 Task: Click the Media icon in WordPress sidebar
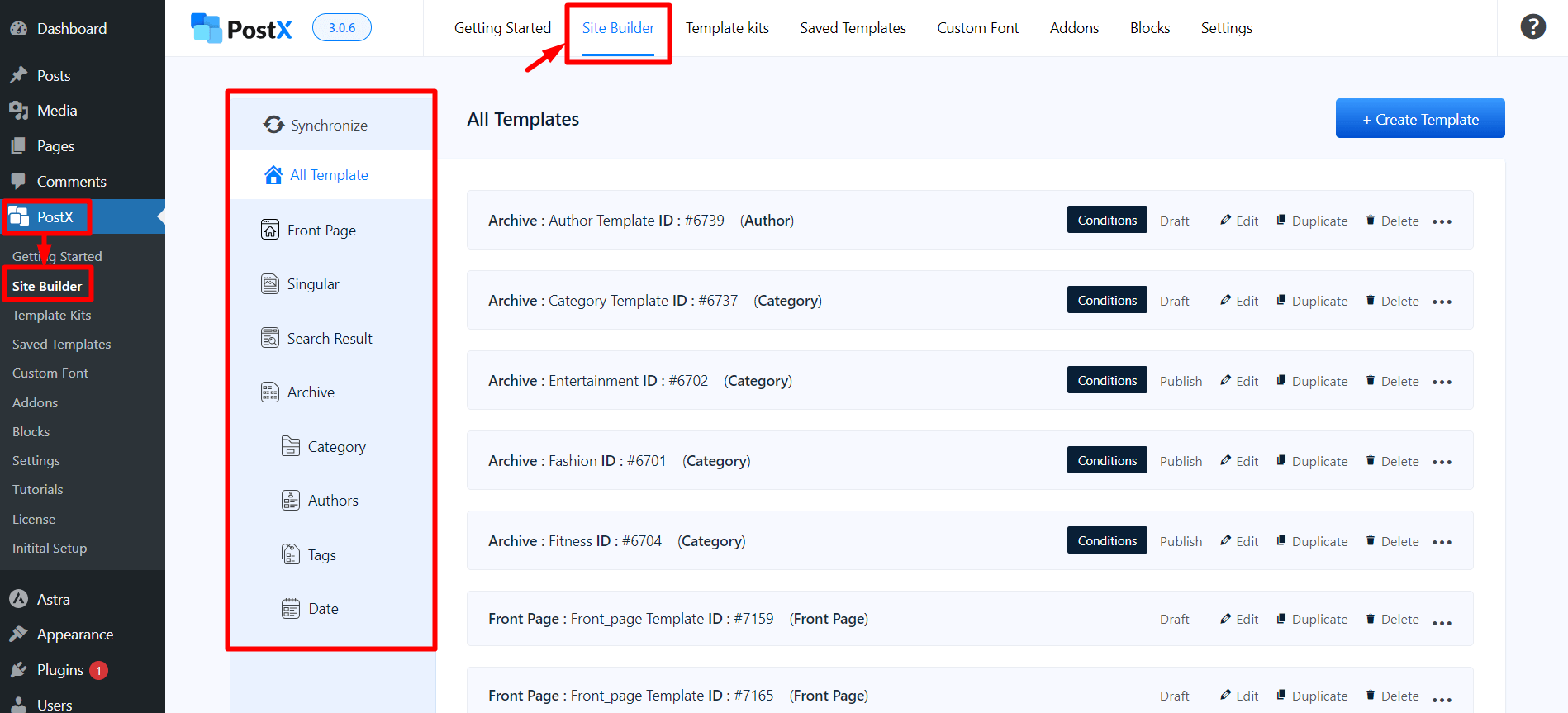19,110
